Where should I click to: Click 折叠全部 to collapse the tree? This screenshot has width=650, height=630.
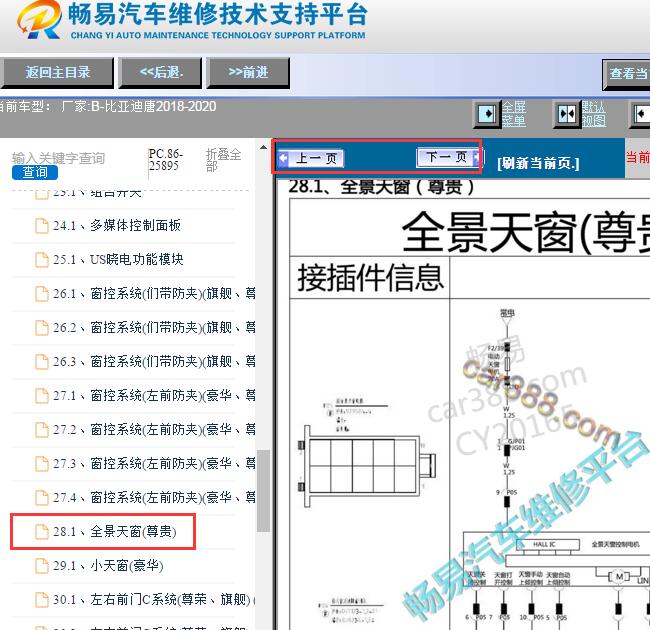(x=223, y=160)
